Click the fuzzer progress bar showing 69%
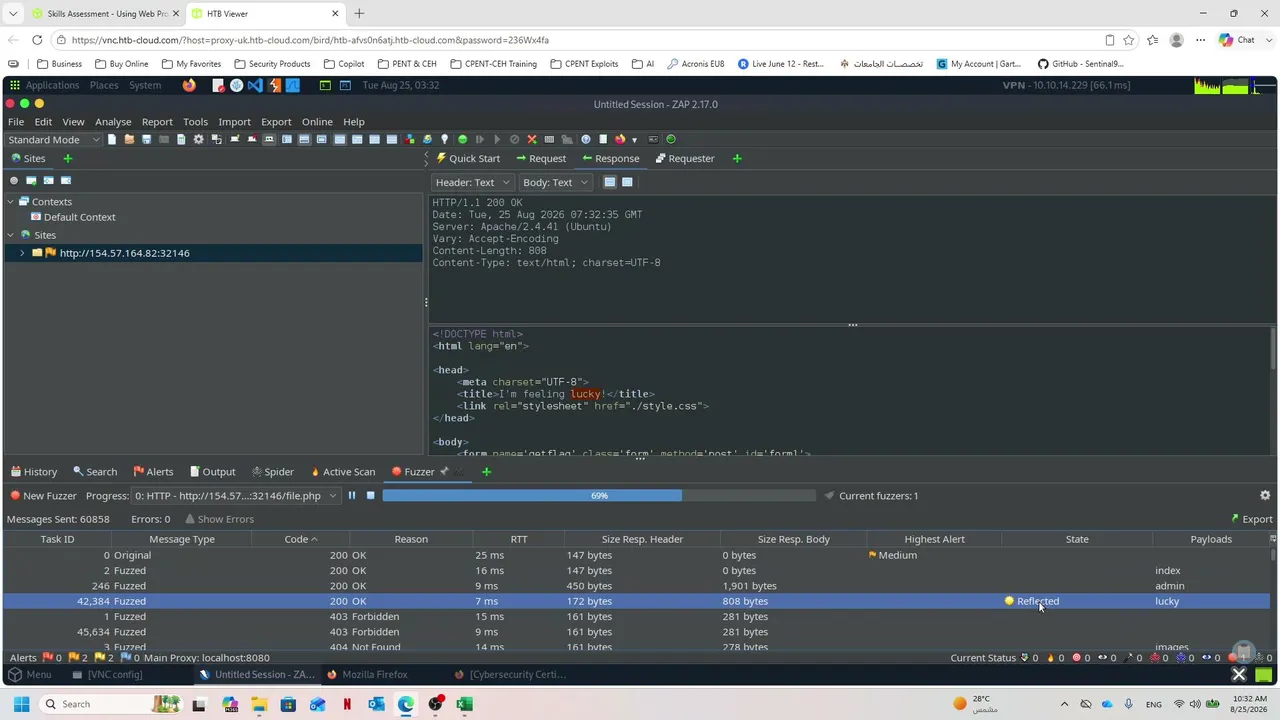The width and height of the screenshot is (1280, 720). pyautogui.click(x=599, y=496)
